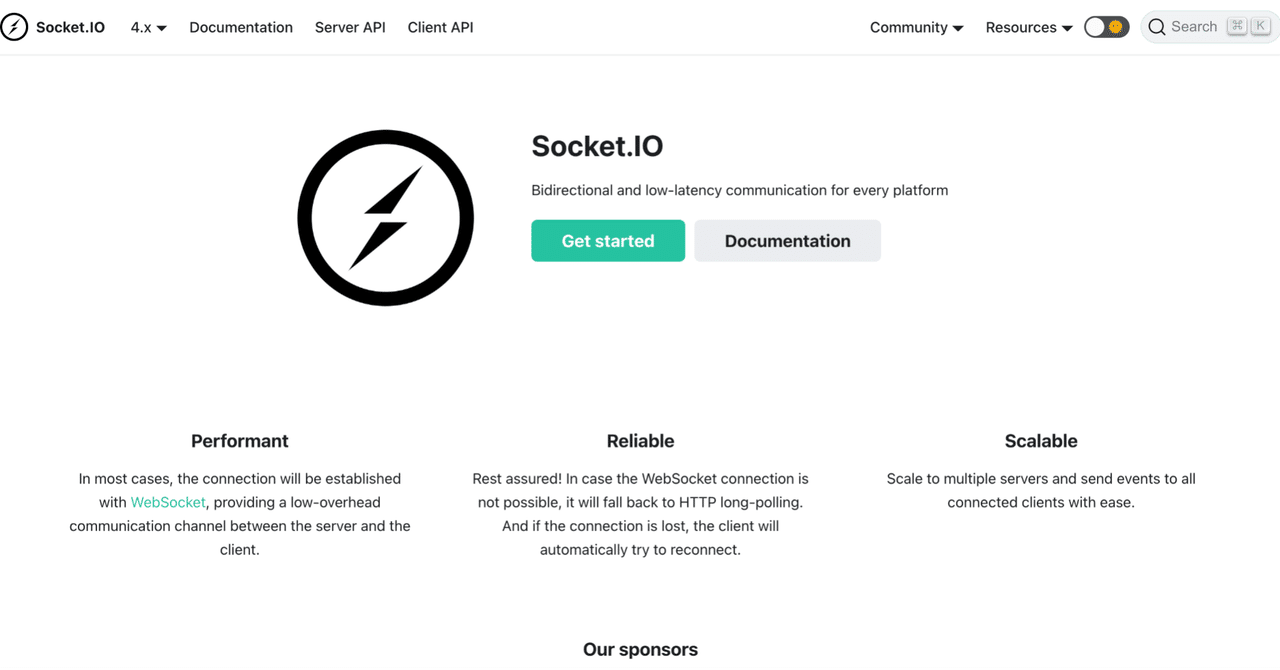
Task: Toggle dark mode using the theme switch
Action: pos(1106,27)
